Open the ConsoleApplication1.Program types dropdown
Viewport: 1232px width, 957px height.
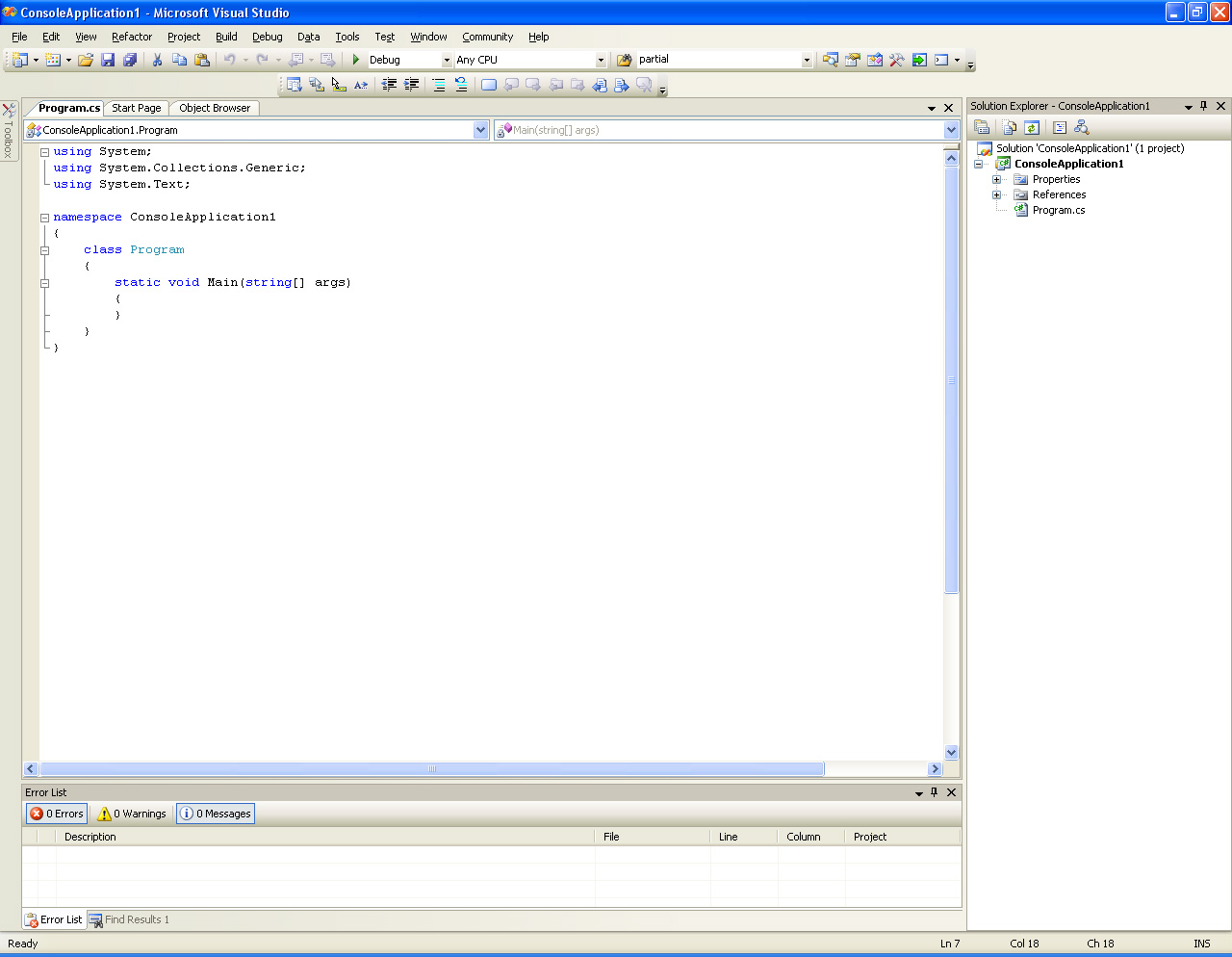pos(481,130)
